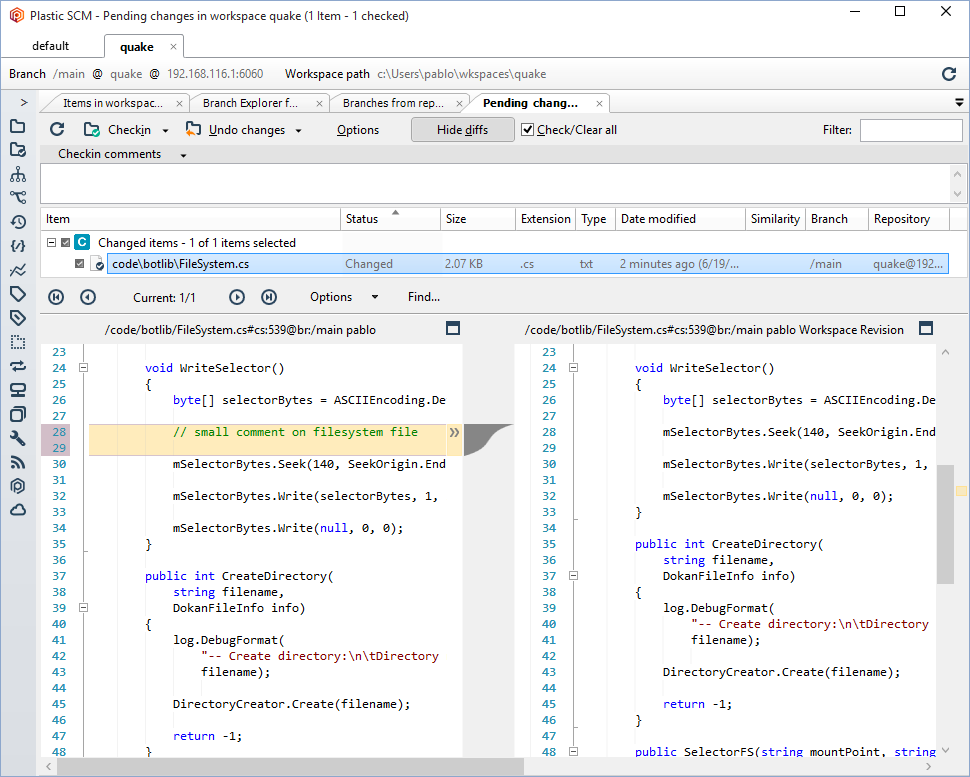Open Branch Explorer tree icon in sidebar
Viewport: 970px width, 777px height.
point(18,174)
